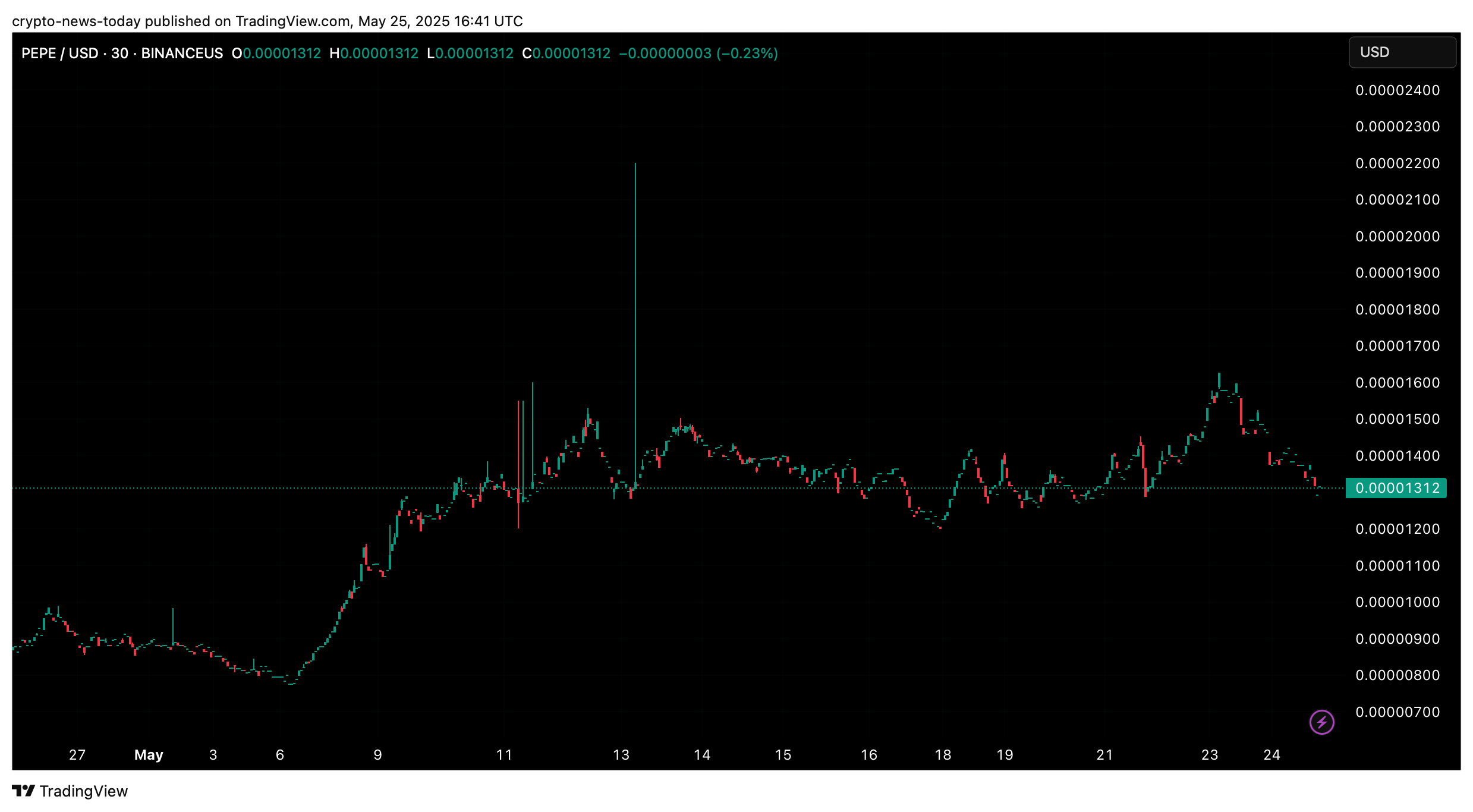This screenshot has width=1473, height=812.
Task: Click the 0.00001100 price axis label
Action: coord(1398,566)
